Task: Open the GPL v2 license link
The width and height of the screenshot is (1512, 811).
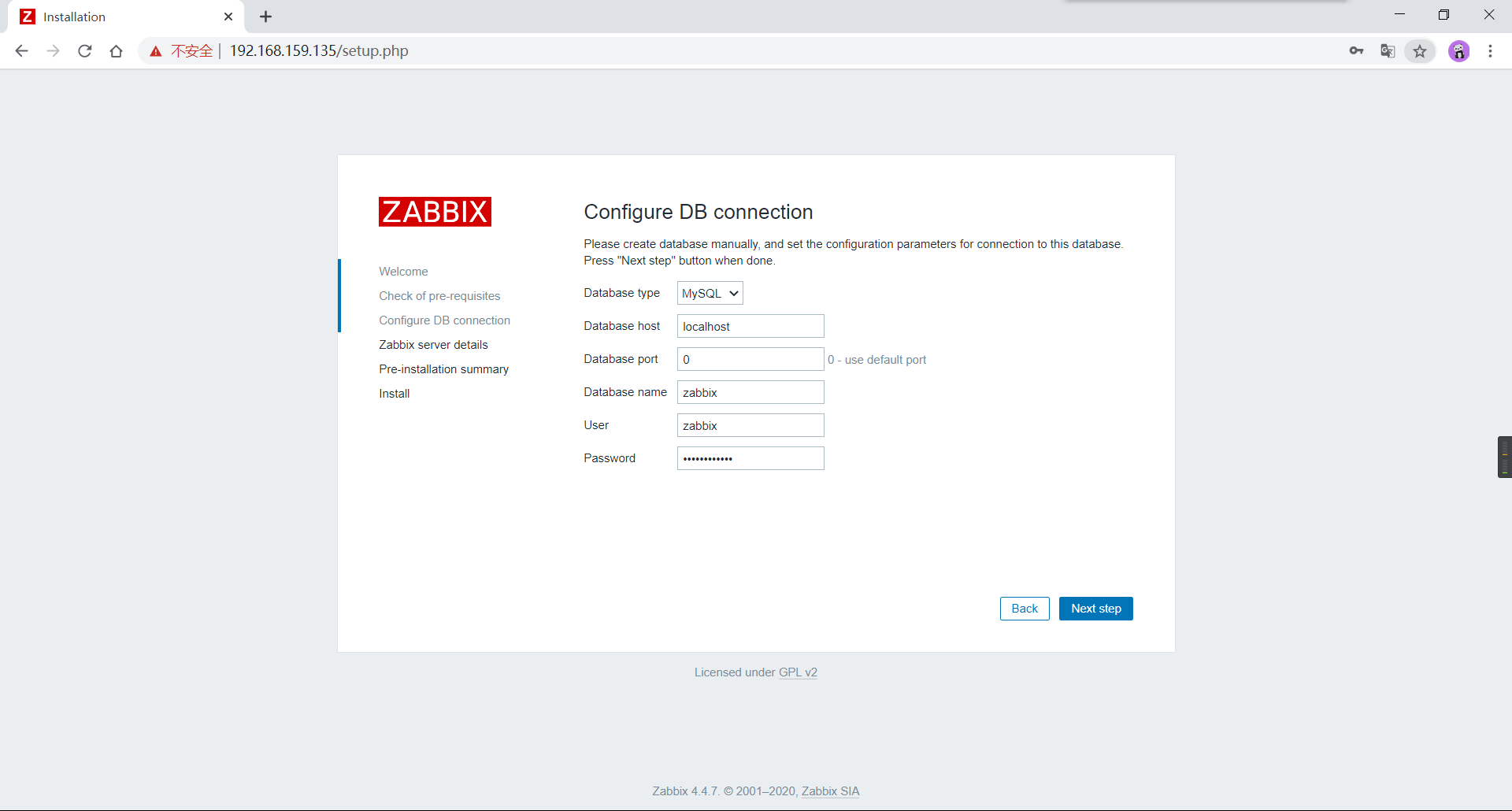Action: [798, 672]
